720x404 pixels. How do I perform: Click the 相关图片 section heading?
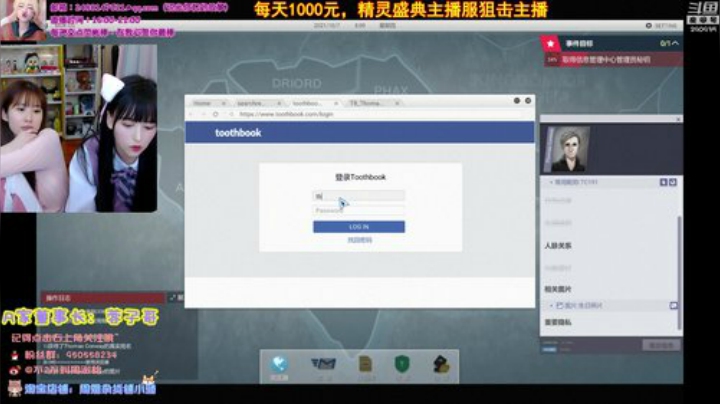point(558,289)
